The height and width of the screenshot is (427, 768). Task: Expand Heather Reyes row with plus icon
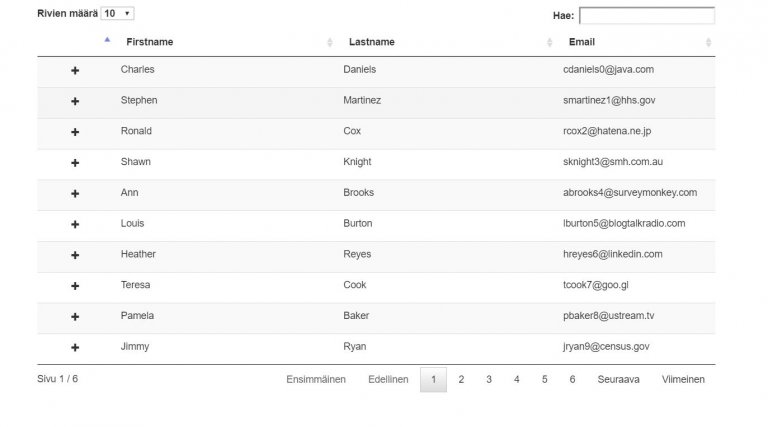75,255
